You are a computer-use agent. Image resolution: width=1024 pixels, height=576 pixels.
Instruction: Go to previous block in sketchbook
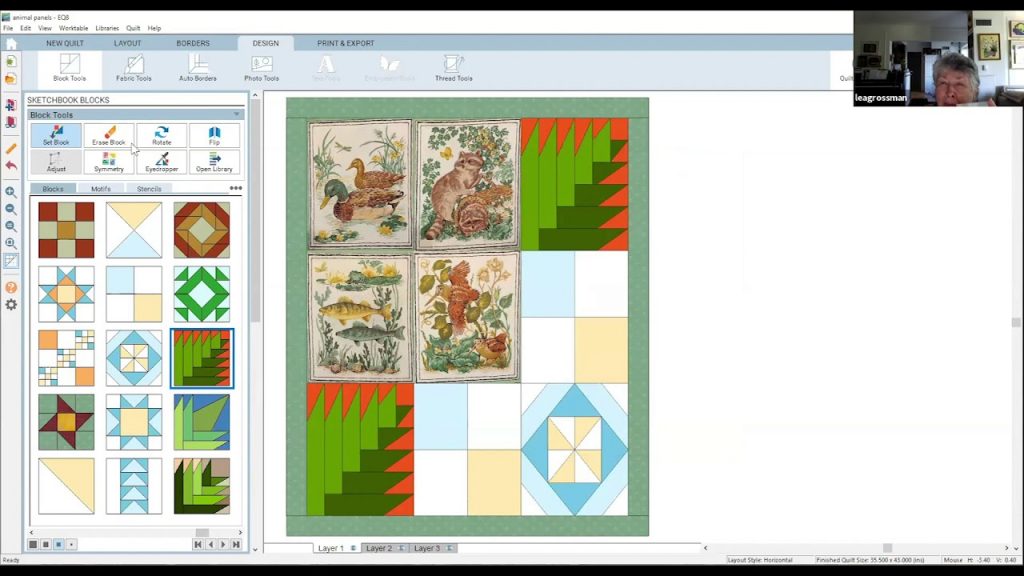pos(210,544)
